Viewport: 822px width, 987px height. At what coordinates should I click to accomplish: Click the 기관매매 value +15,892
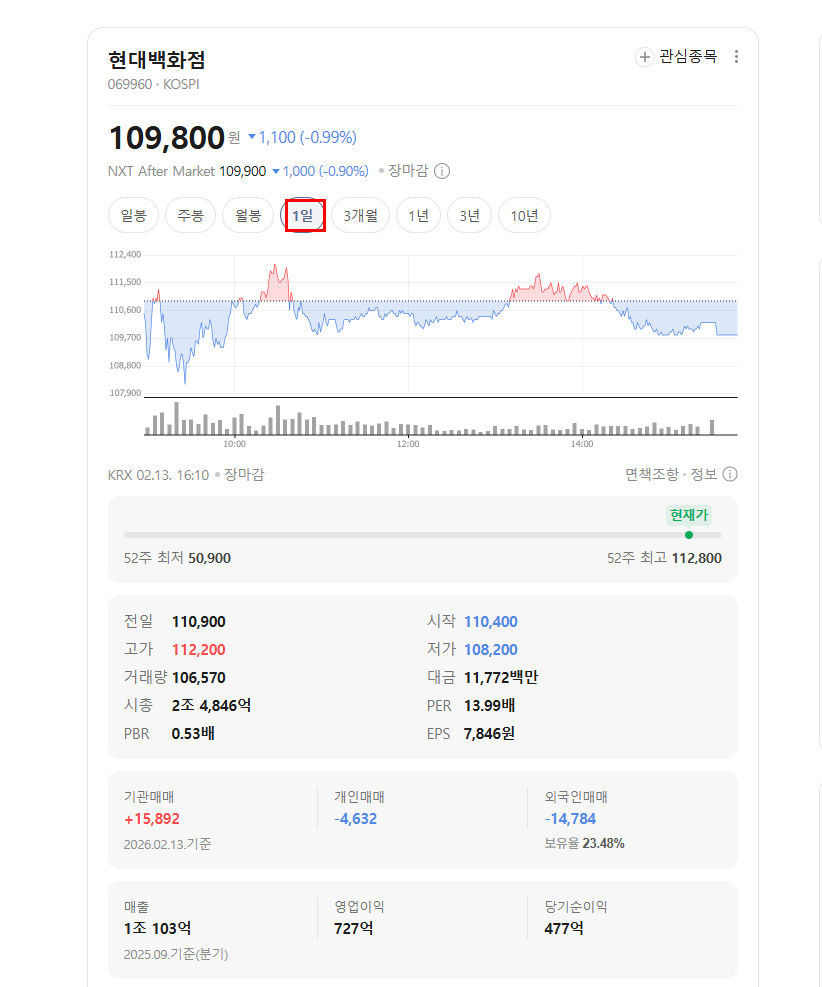pos(152,819)
